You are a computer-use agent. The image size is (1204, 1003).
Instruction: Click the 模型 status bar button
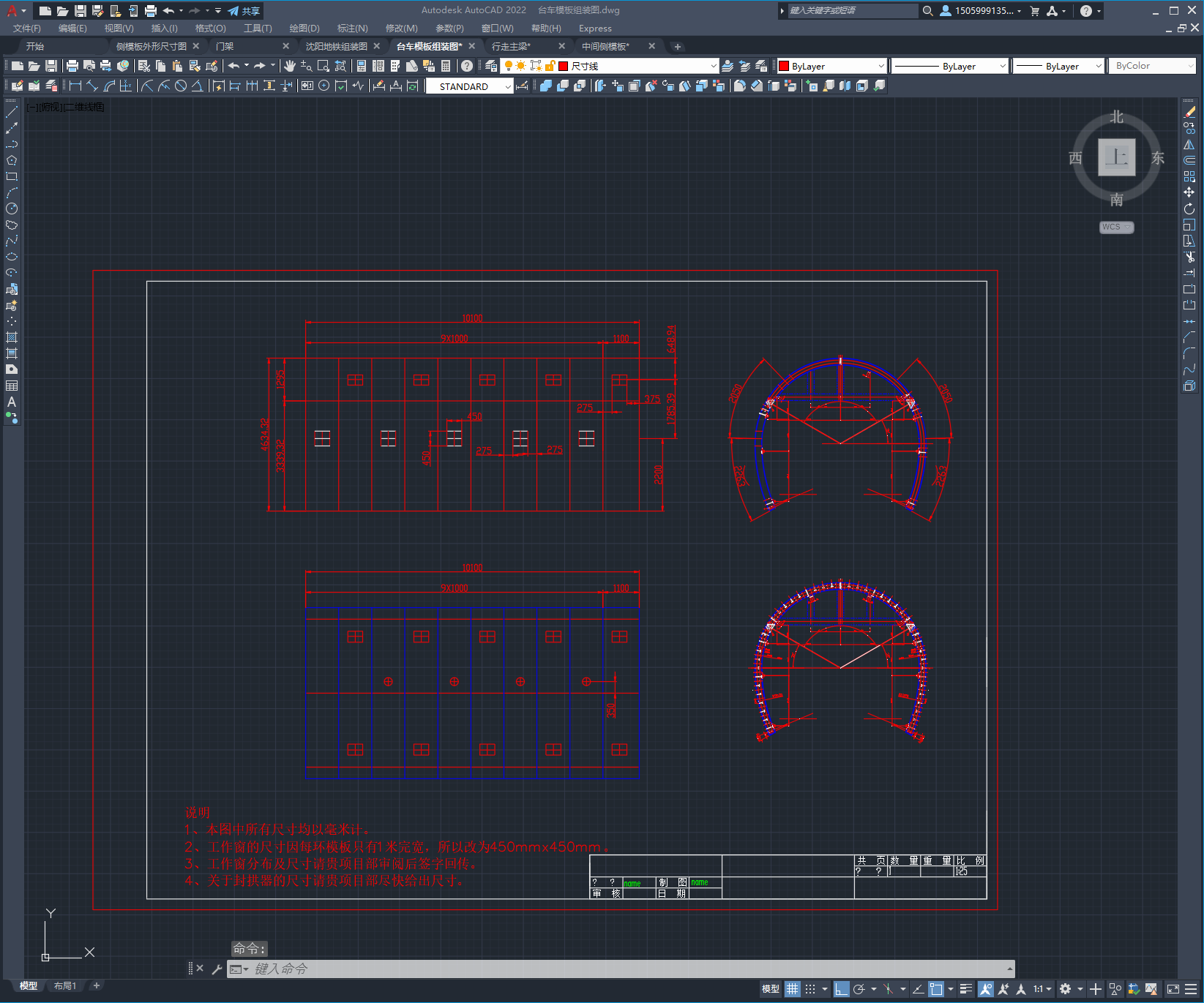click(771, 989)
